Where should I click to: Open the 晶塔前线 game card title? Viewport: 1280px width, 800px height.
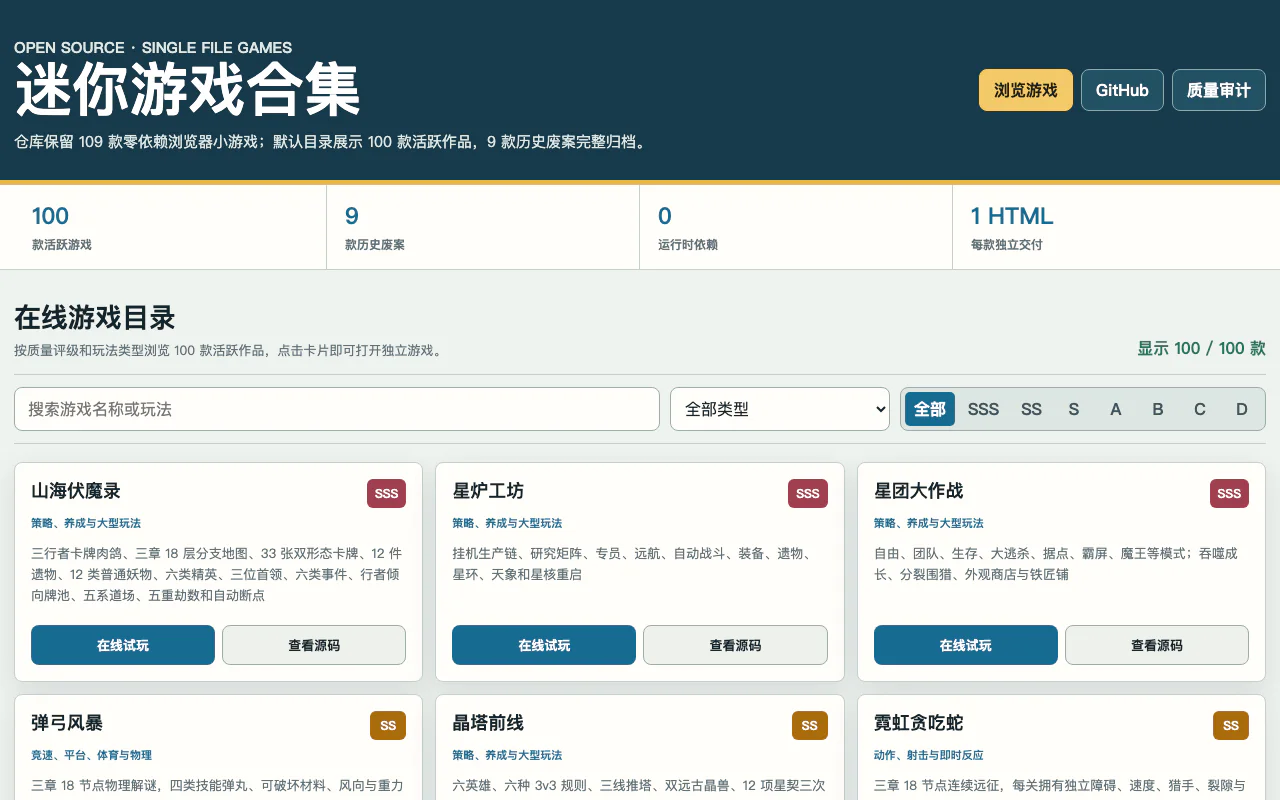click(488, 723)
